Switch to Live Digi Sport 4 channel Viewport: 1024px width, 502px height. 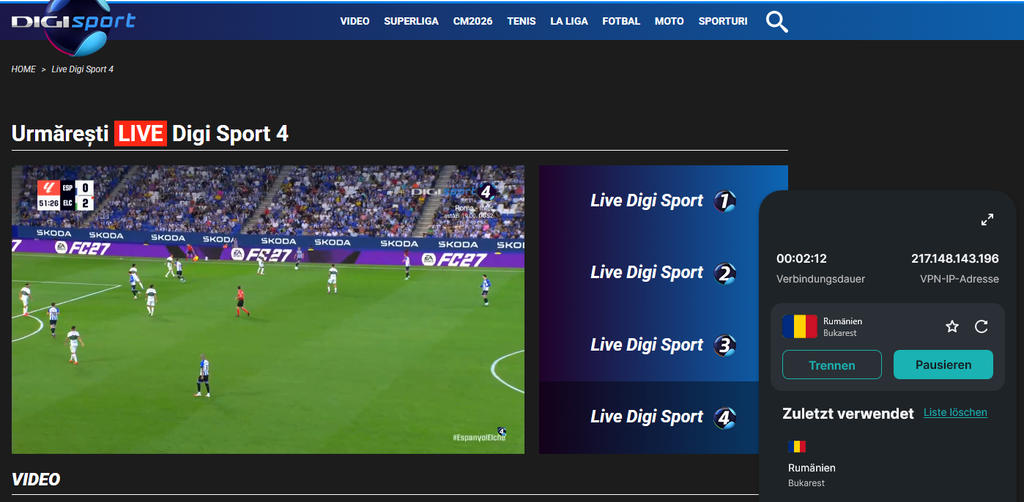(x=663, y=417)
